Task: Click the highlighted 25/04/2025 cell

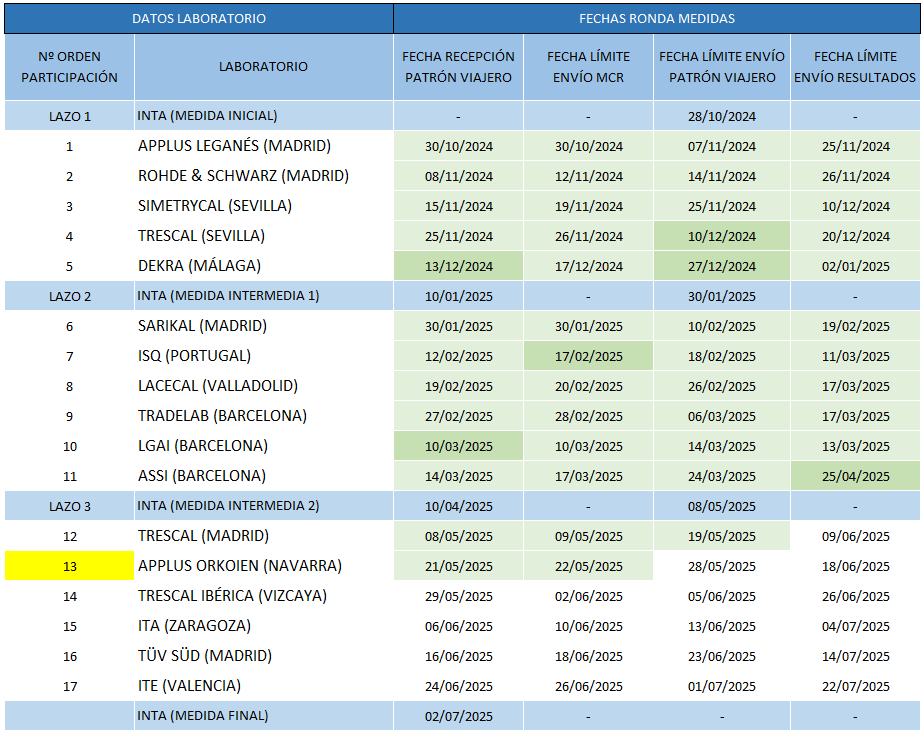Action: (855, 476)
